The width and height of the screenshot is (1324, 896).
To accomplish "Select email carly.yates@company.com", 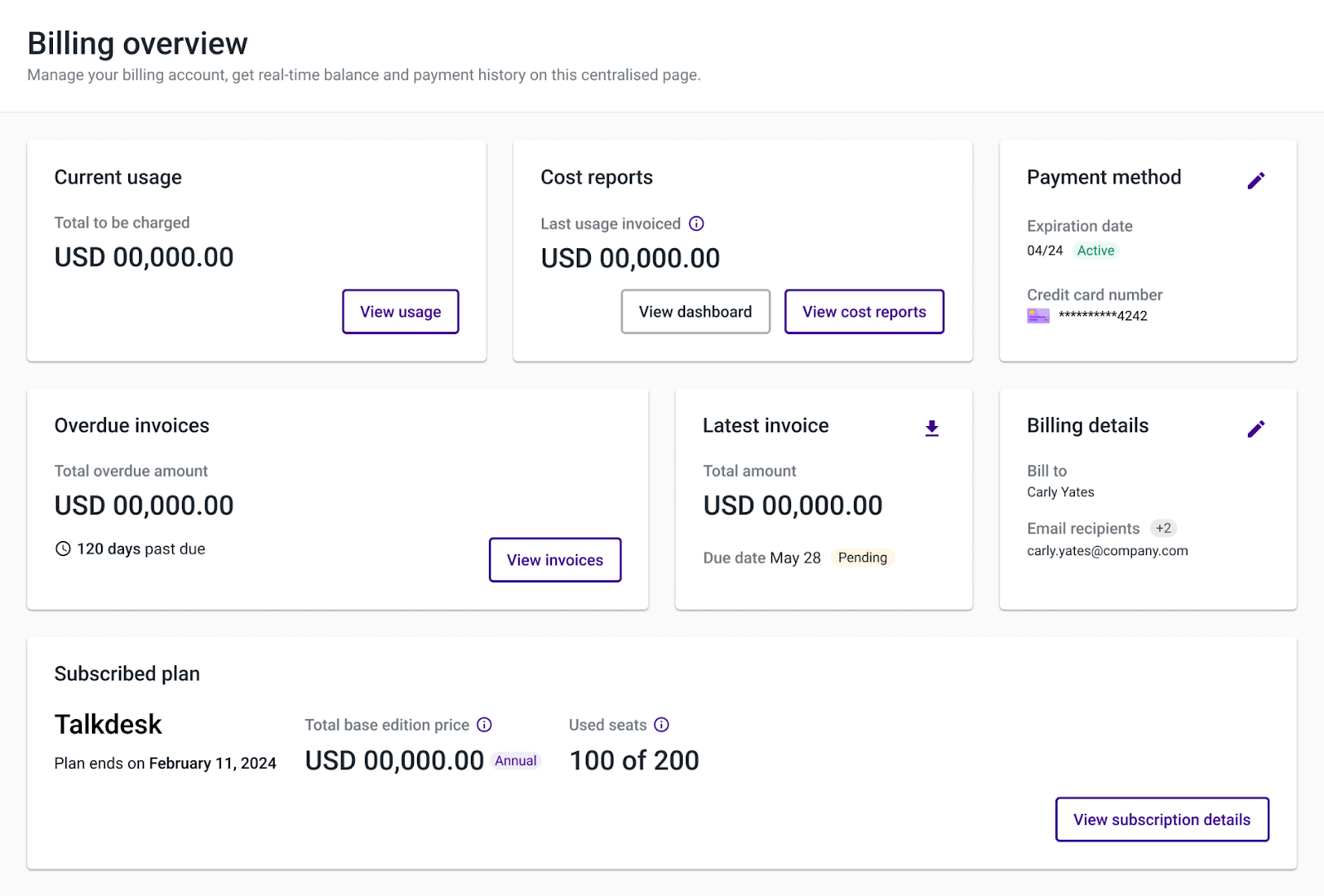I will 1107,551.
